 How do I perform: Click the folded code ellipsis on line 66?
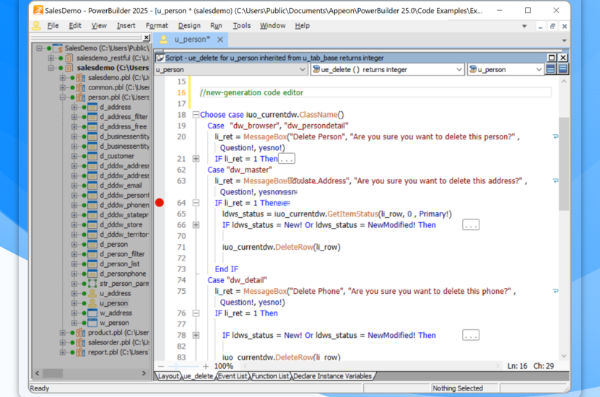click(470, 225)
